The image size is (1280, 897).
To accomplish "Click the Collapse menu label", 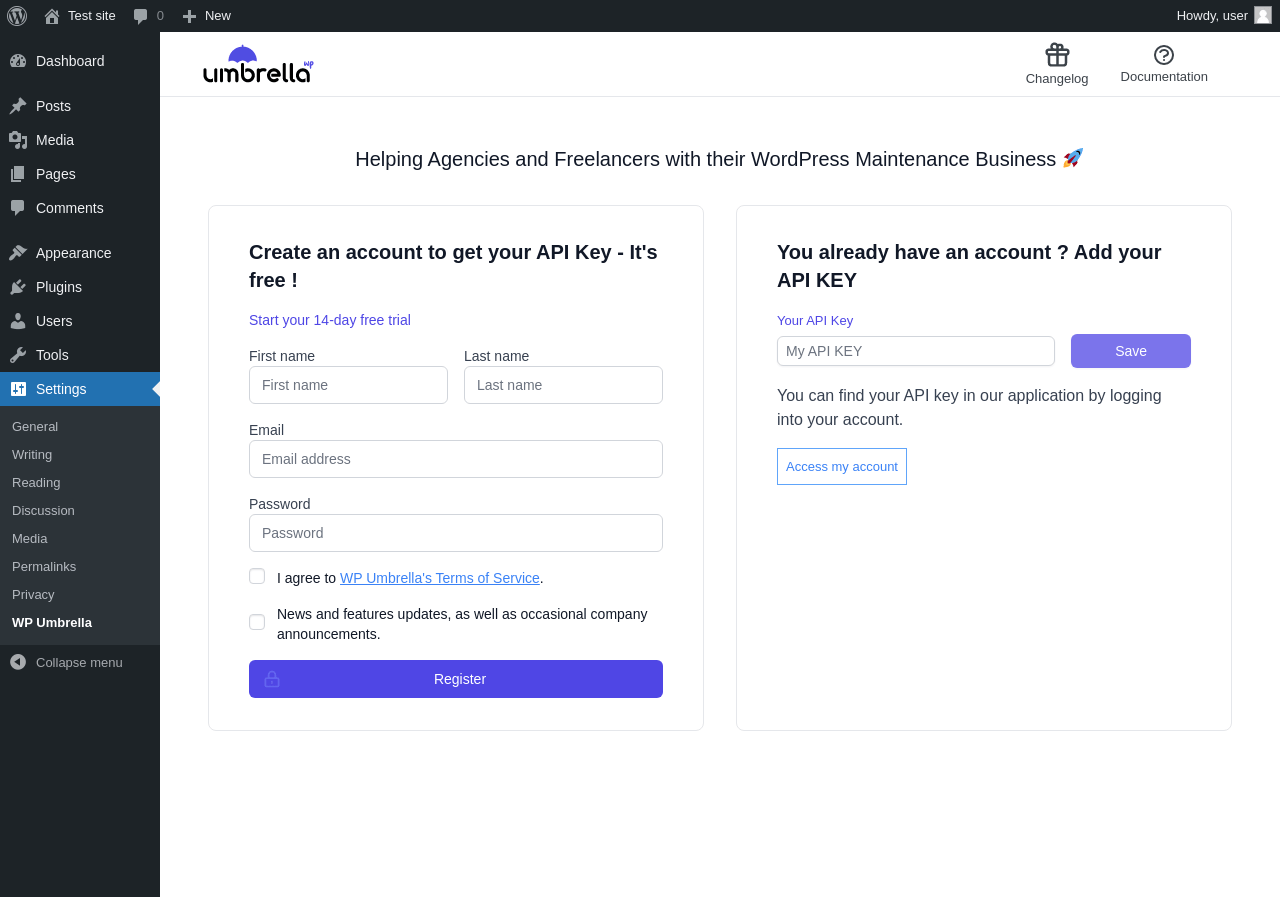I will point(79,662).
